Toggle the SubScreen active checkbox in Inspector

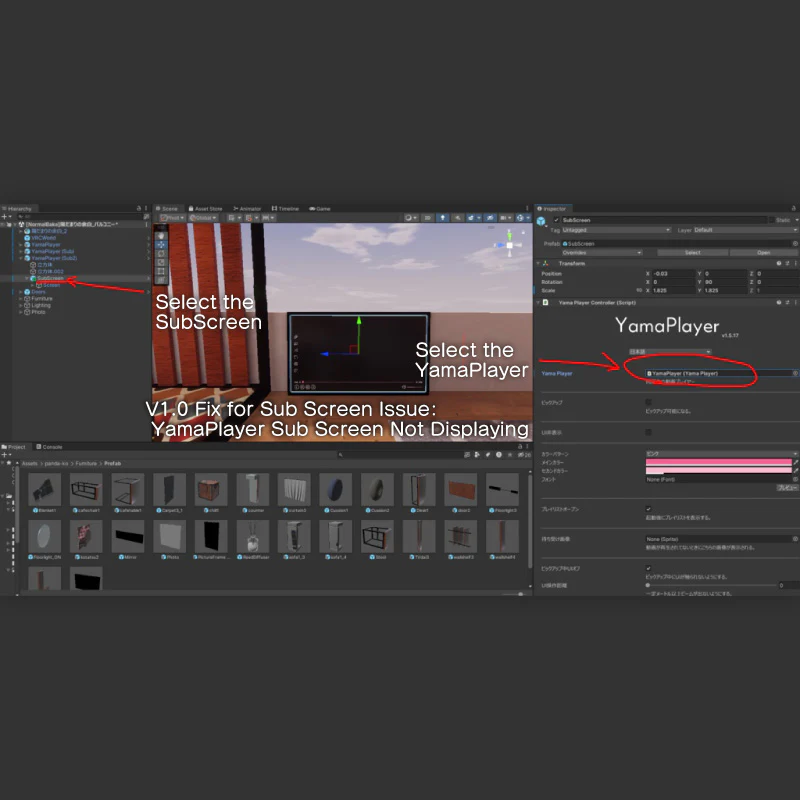[x=556, y=220]
